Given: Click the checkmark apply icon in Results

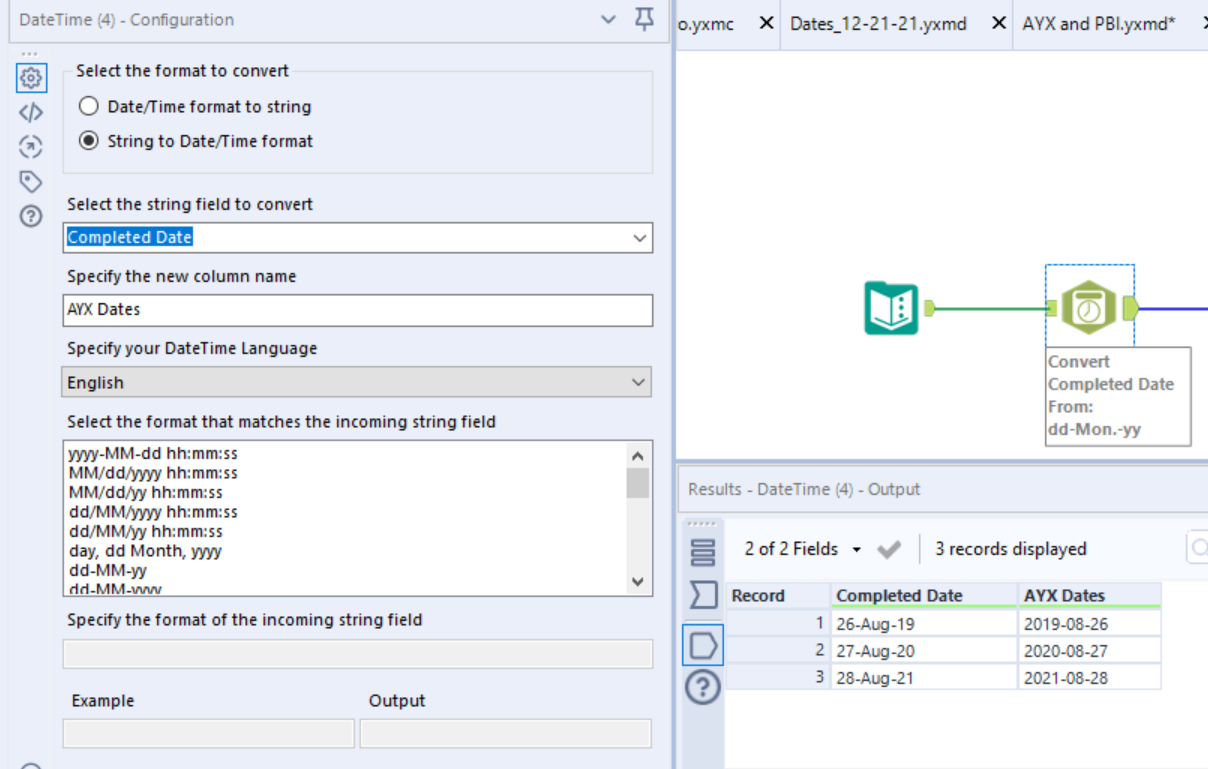Looking at the screenshot, I should [x=889, y=549].
